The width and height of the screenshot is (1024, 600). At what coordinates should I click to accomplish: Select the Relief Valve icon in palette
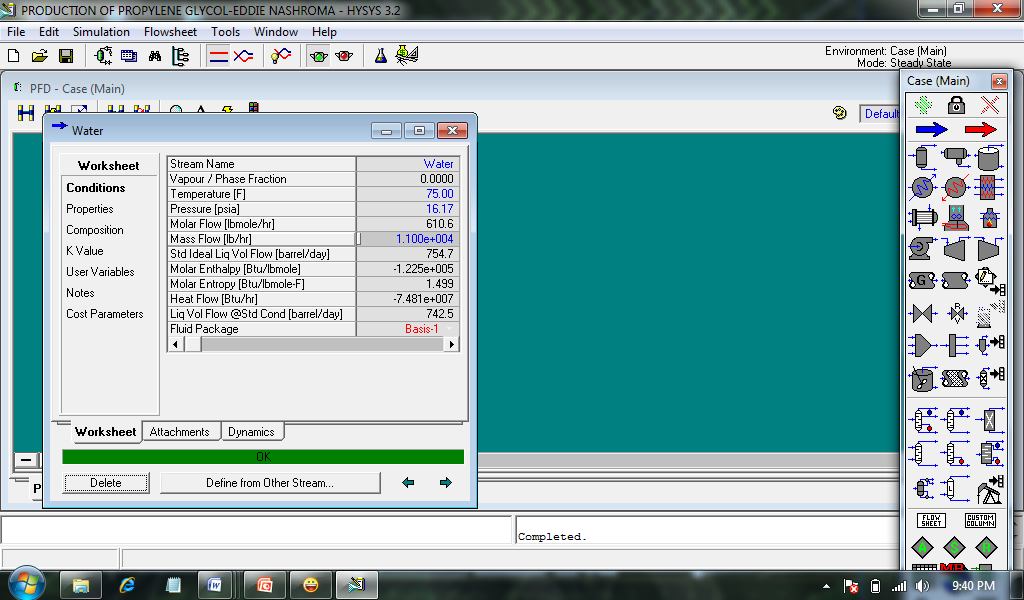(957, 313)
